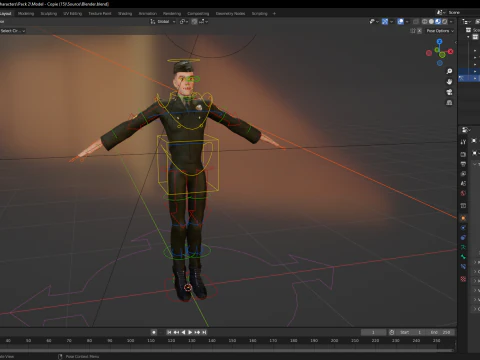Open the UV Editing workspace tab
Viewport: 480px width, 360px height.
(x=73, y=14)
